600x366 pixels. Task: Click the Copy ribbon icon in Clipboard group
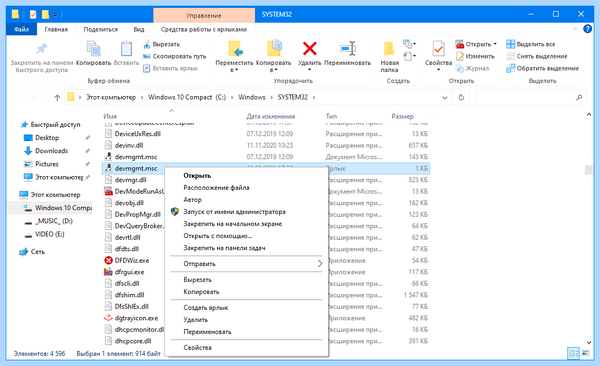coord(93,49)
